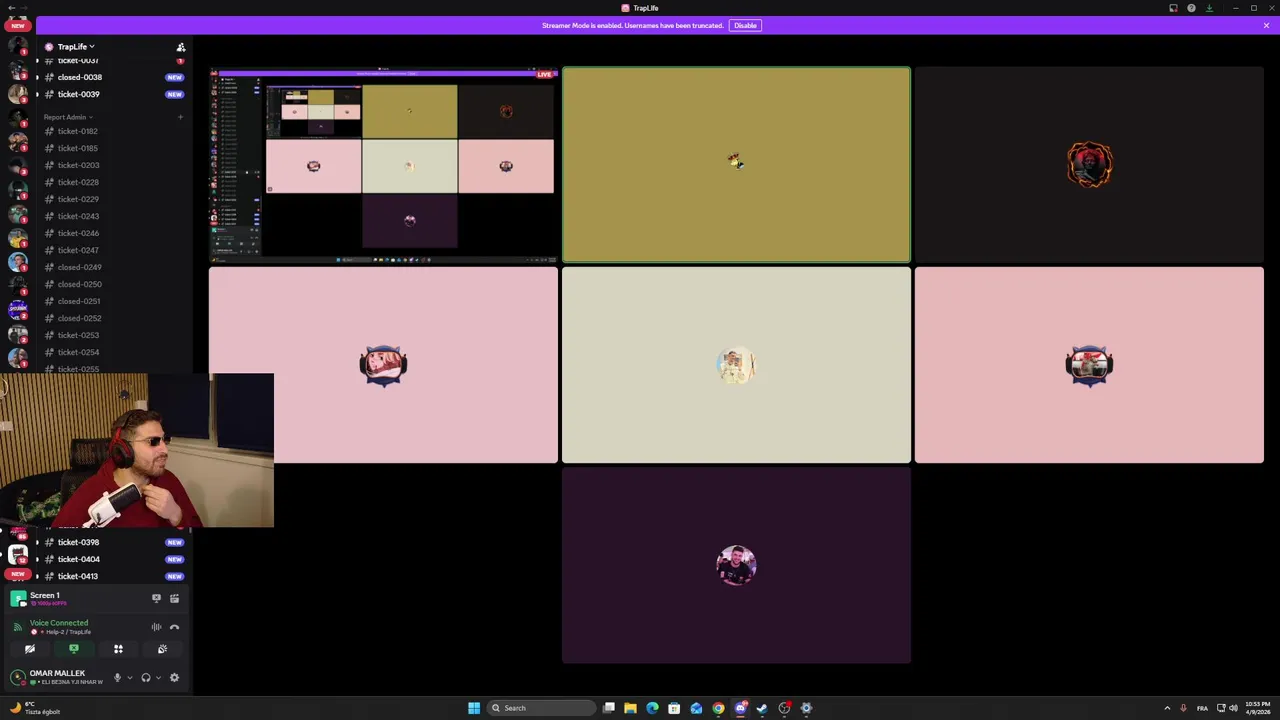Focus the black tile with red avatar
The width and height of the screenshot is (1280, 720).
(x=1089, y=165)
